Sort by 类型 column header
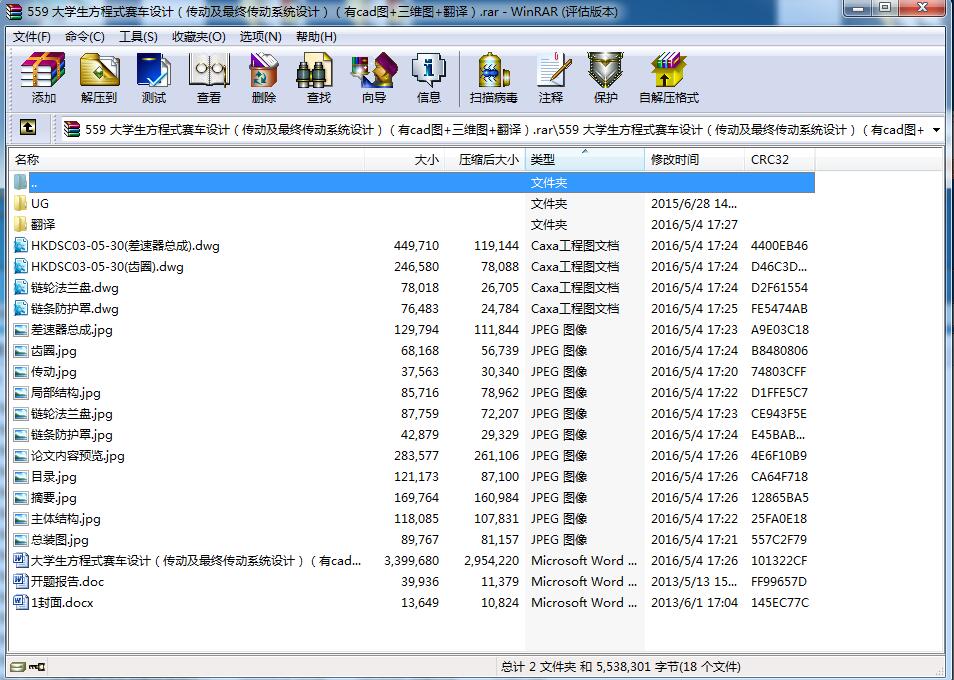Viewport: 954px width, 680px height. tap(585, 159)
